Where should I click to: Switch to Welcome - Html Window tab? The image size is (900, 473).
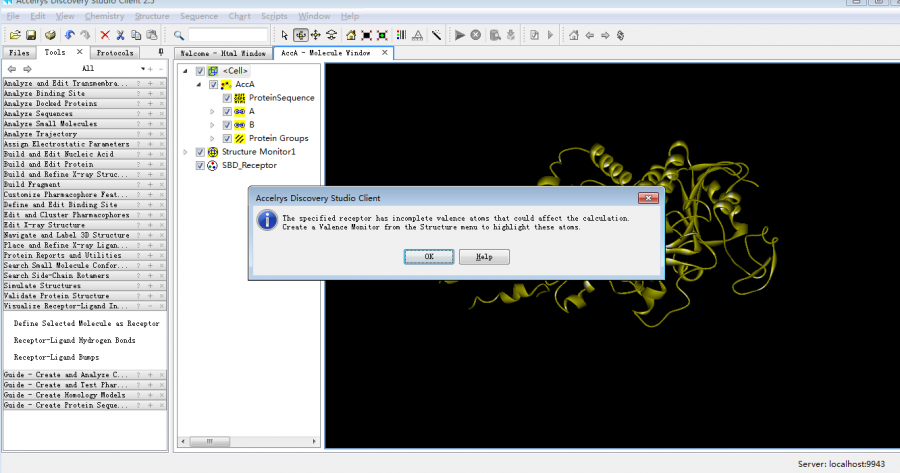223,53
